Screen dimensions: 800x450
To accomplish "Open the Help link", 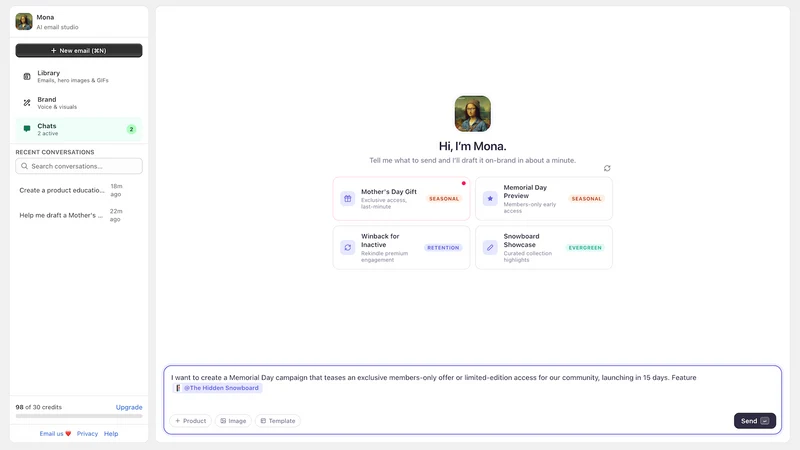I will pos(111,434).
